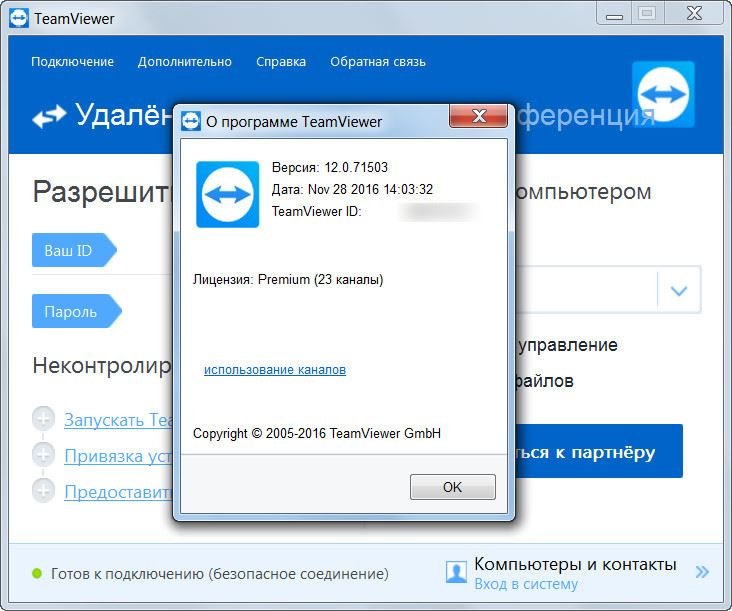The width and height of the screenshot is (732, 611).
Task: Click the double-arrow remote control icon in header
Action: [48, 117]
